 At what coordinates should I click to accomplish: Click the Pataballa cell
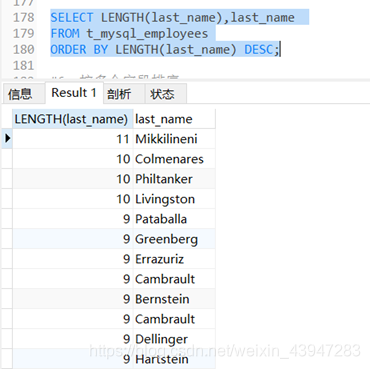(x=174, y=219)
